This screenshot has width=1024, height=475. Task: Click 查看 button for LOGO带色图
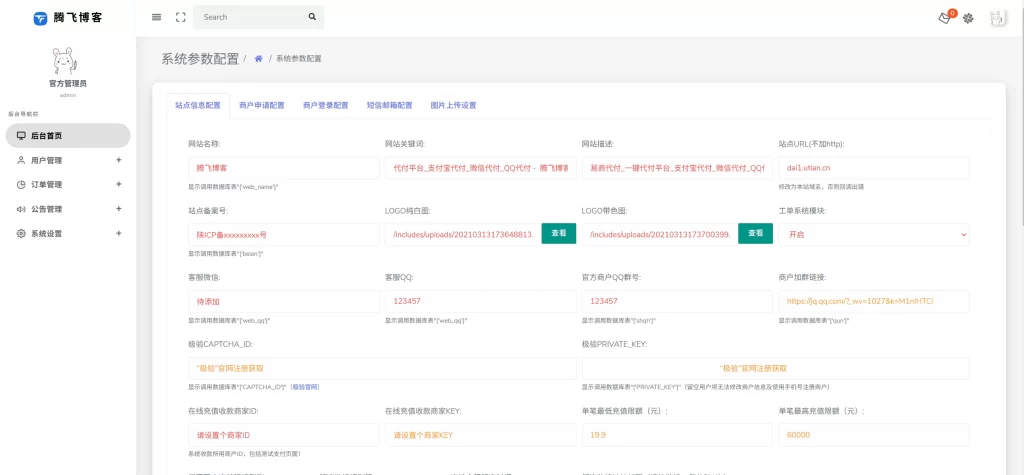click(755, 233)
